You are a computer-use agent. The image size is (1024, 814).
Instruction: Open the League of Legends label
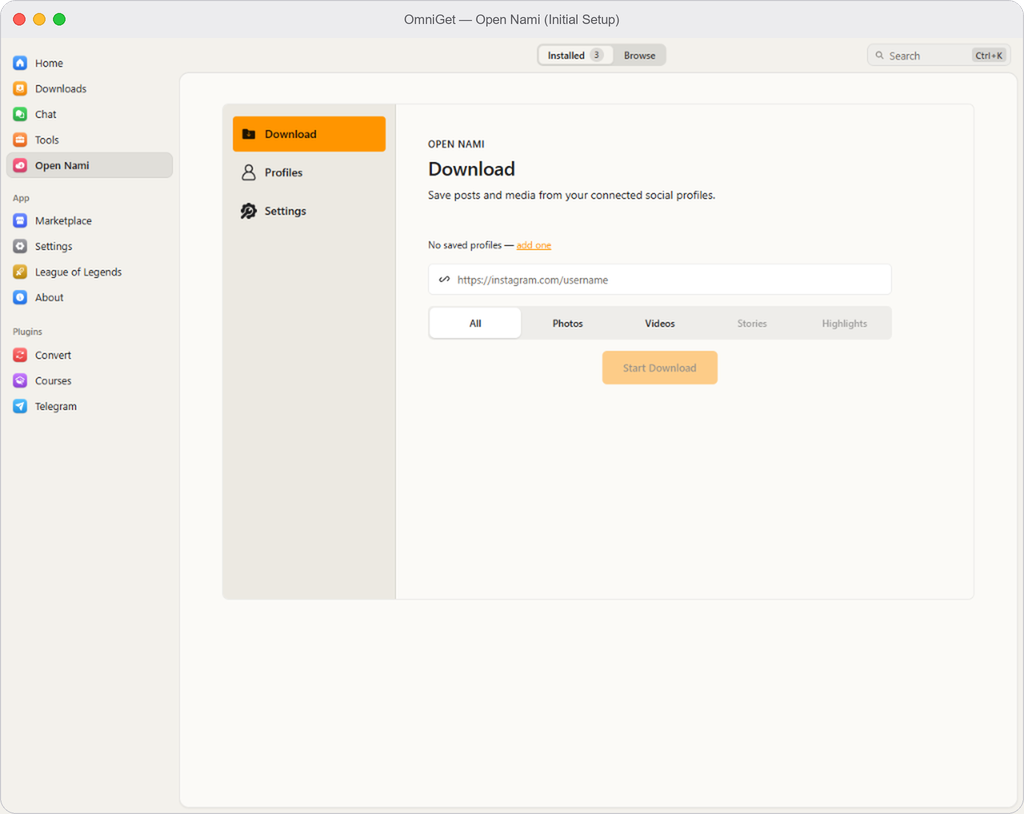click(78, 272)
